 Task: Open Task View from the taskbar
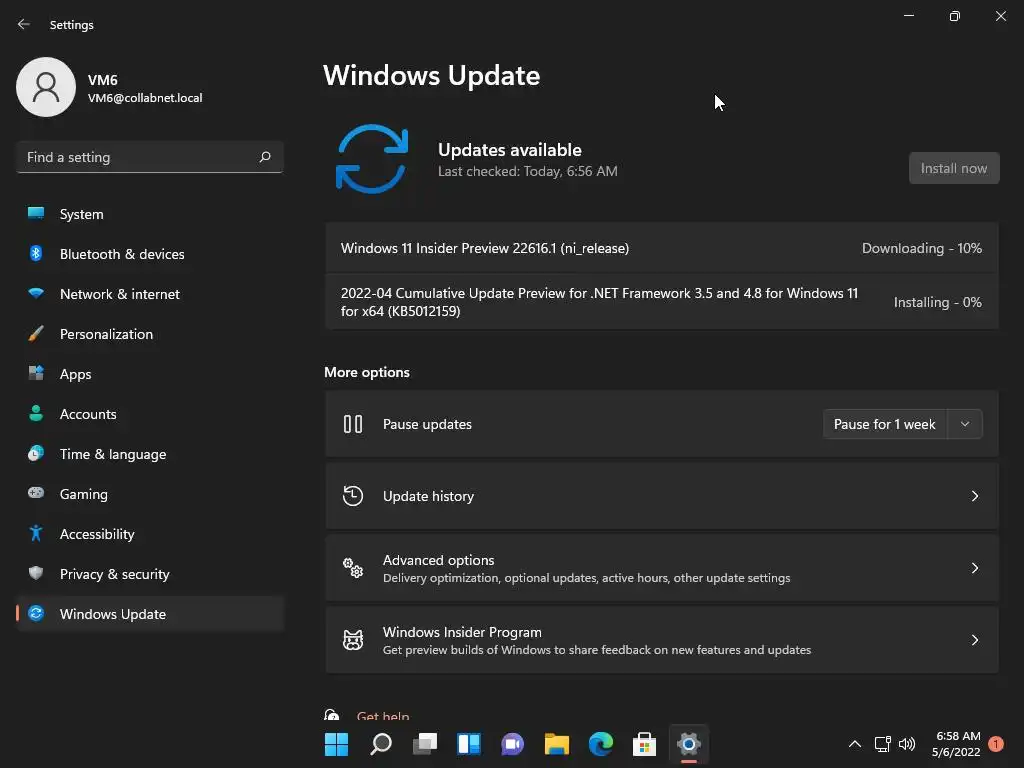pyautogui.click(x=424, y=744)
